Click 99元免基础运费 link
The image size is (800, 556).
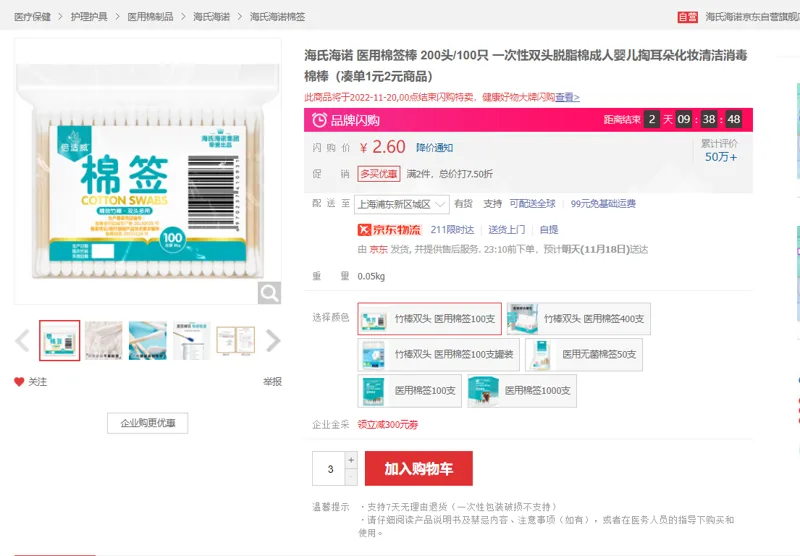pyautogui.click(x=603, y=204)
